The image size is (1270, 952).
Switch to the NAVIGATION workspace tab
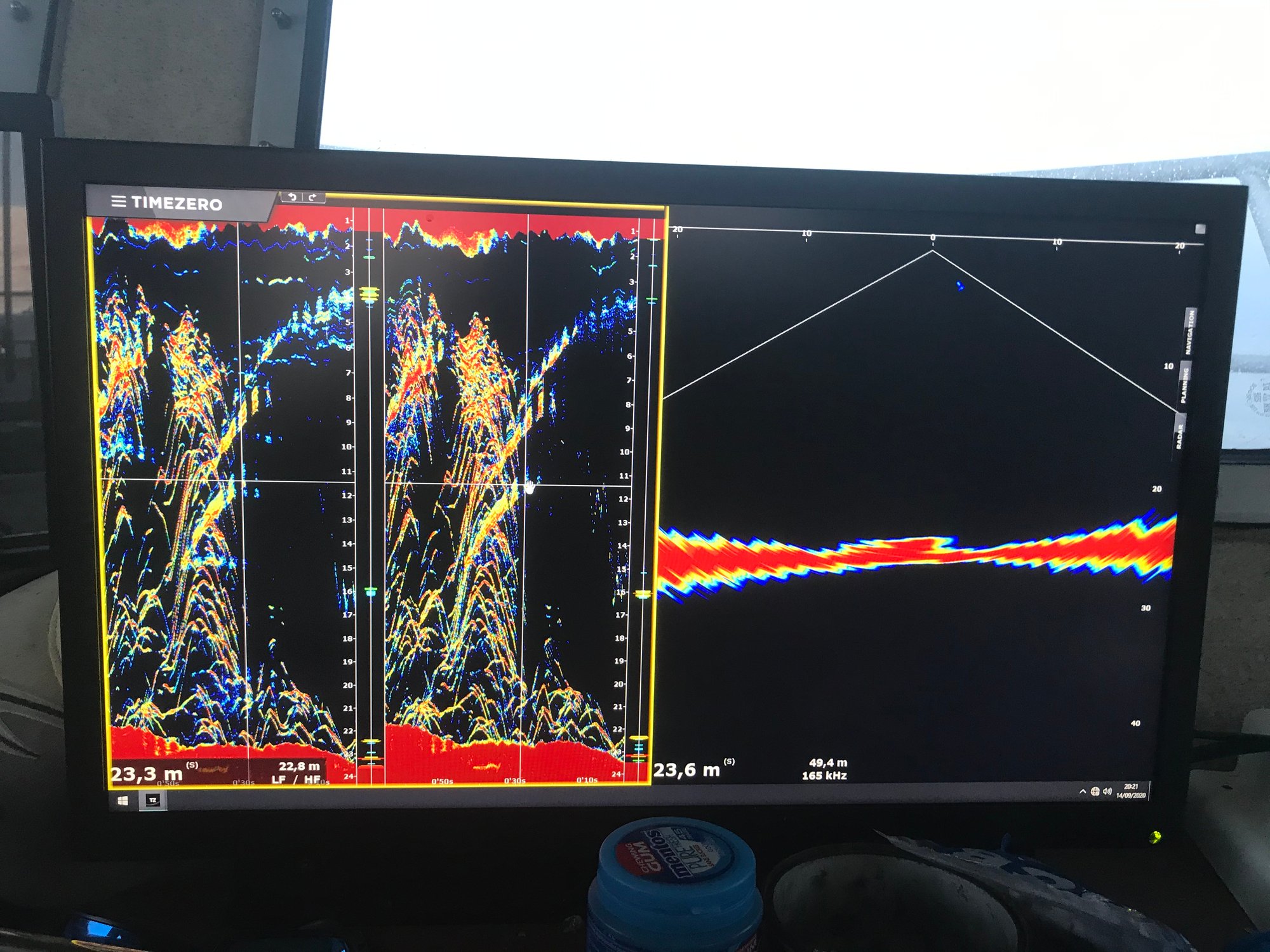(x=1190, y=331)
